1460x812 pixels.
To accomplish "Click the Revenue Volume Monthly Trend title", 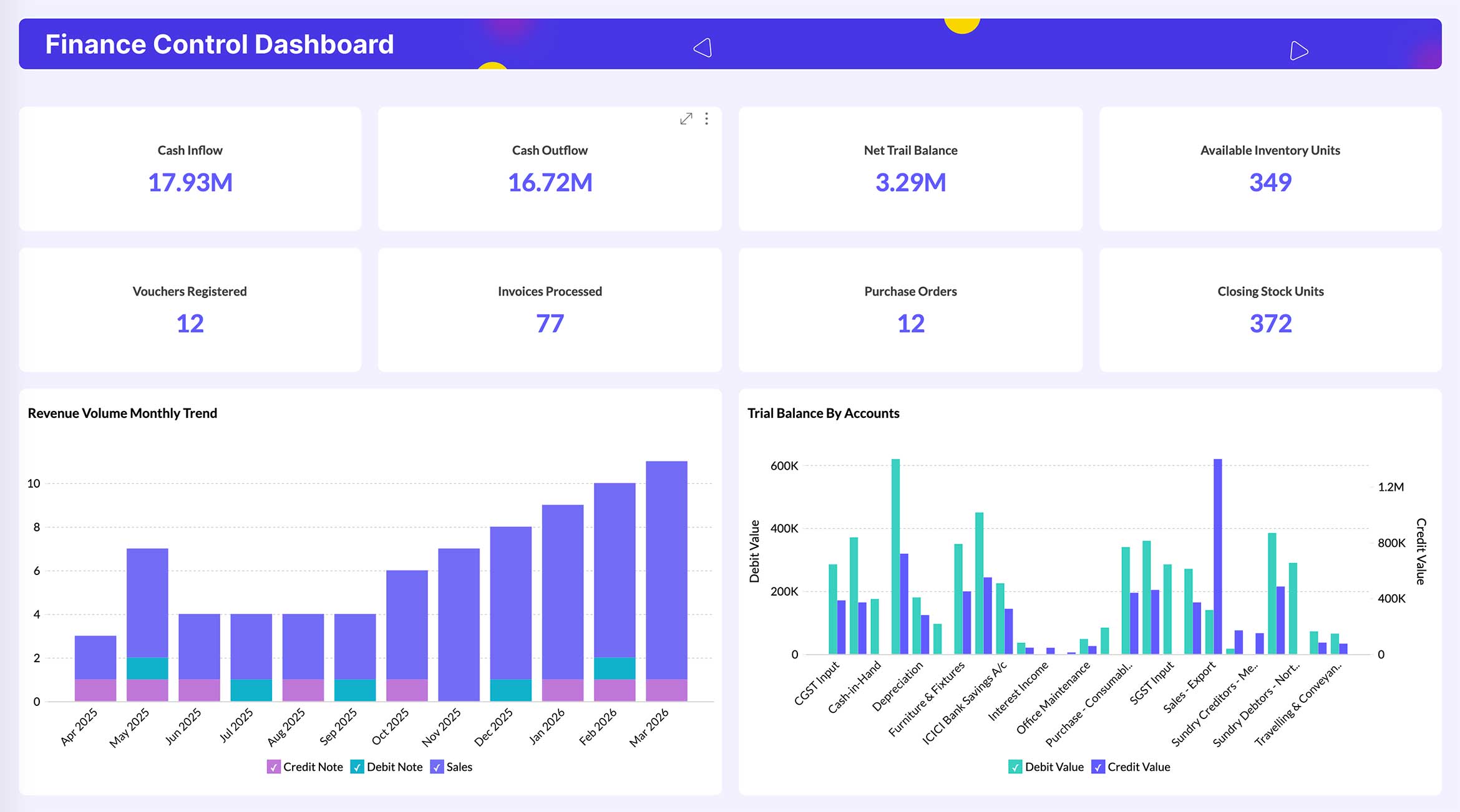I will (x=122, y=413).
